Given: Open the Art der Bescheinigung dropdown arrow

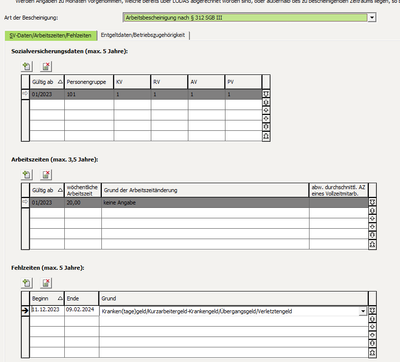Looking at the screenshot, I should [x=372, y=17].
